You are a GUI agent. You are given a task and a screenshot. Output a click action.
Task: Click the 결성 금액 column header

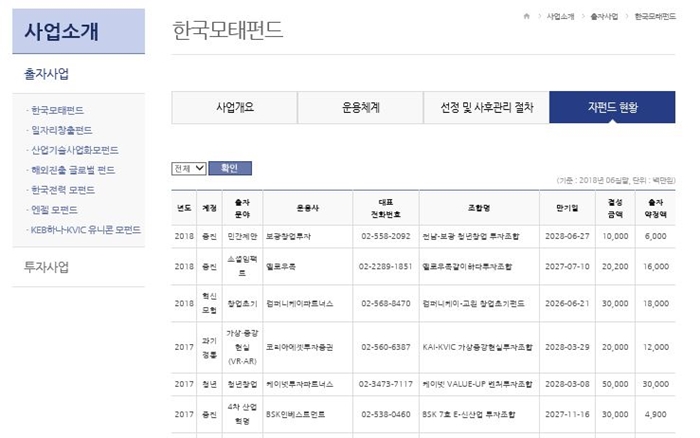(x=615, y=208)
